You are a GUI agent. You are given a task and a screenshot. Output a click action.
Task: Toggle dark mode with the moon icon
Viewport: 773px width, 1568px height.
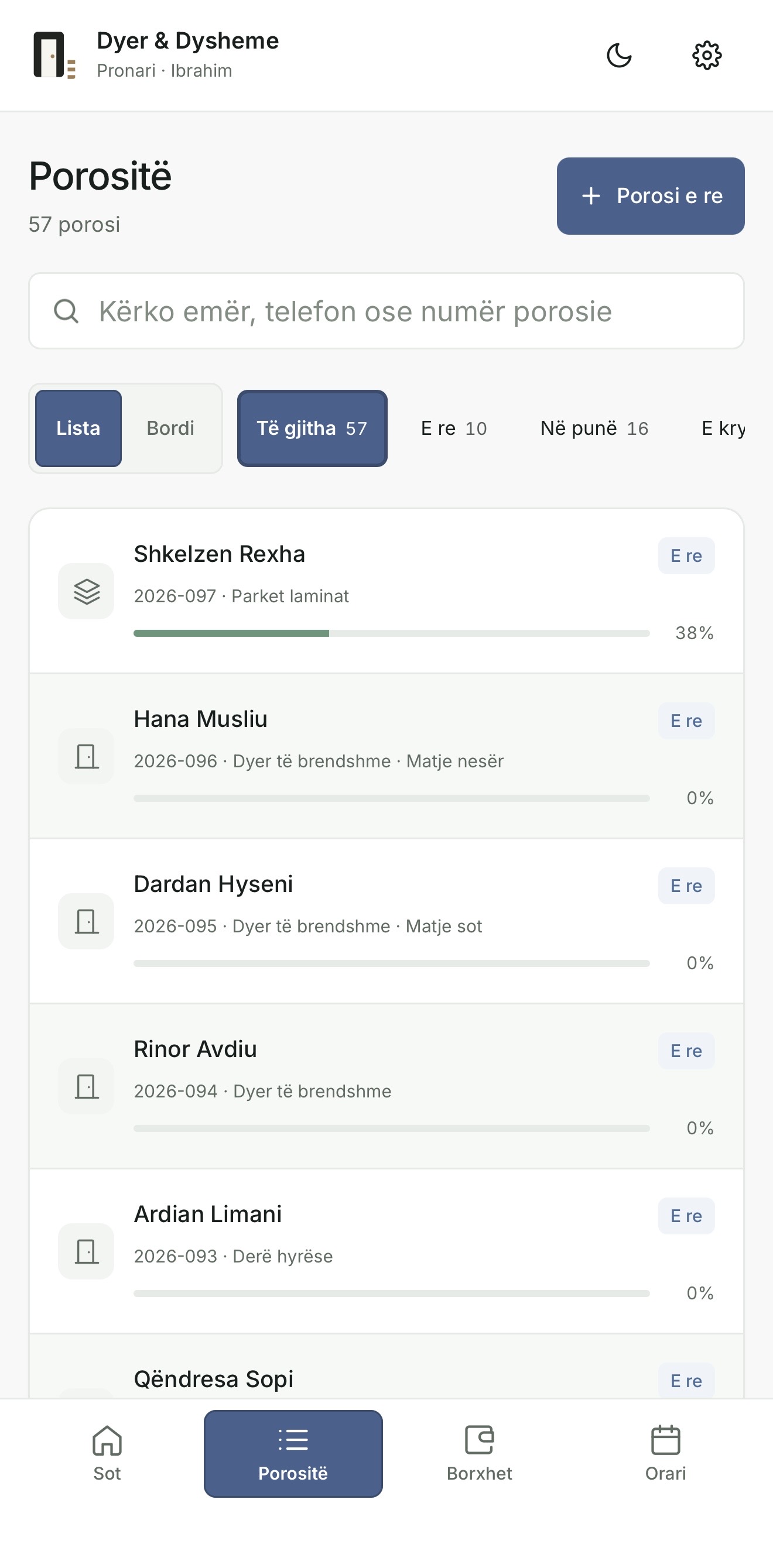619,56
